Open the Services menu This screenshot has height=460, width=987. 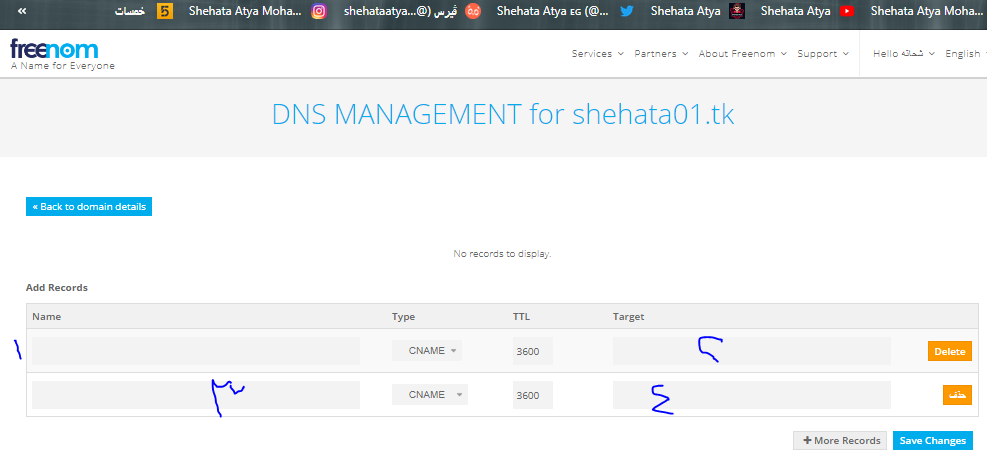(597, 54)
